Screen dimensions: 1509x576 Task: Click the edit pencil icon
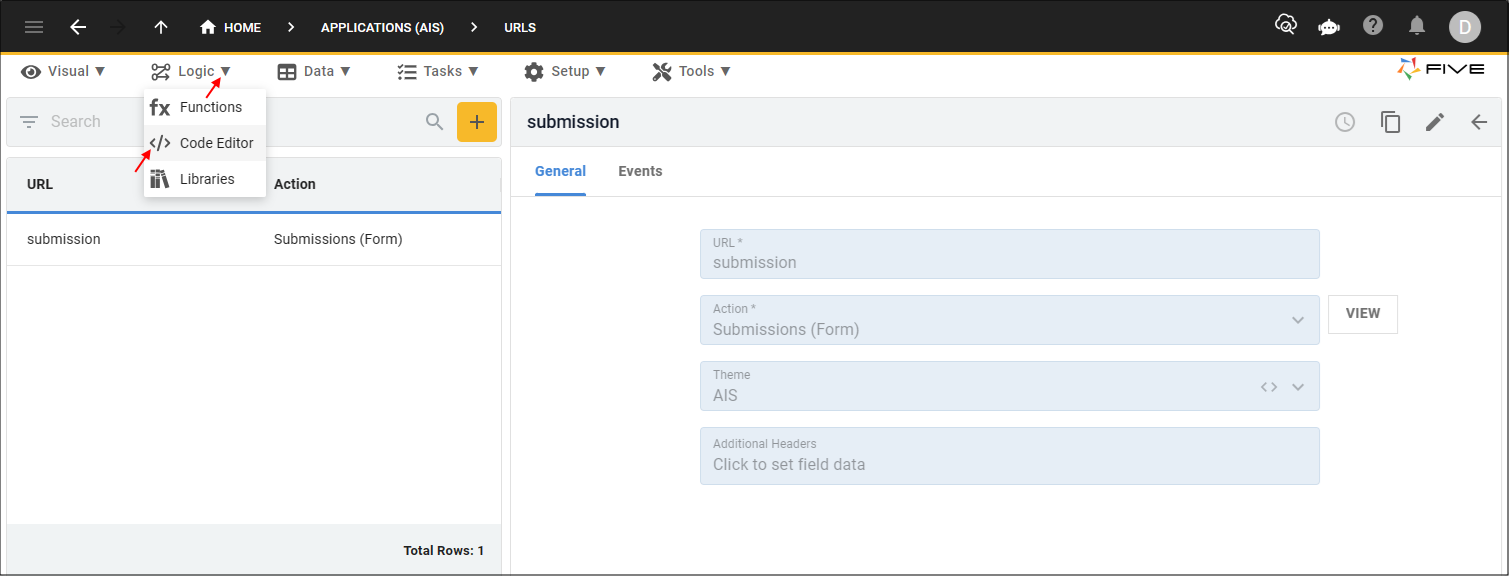point(1434,121)
